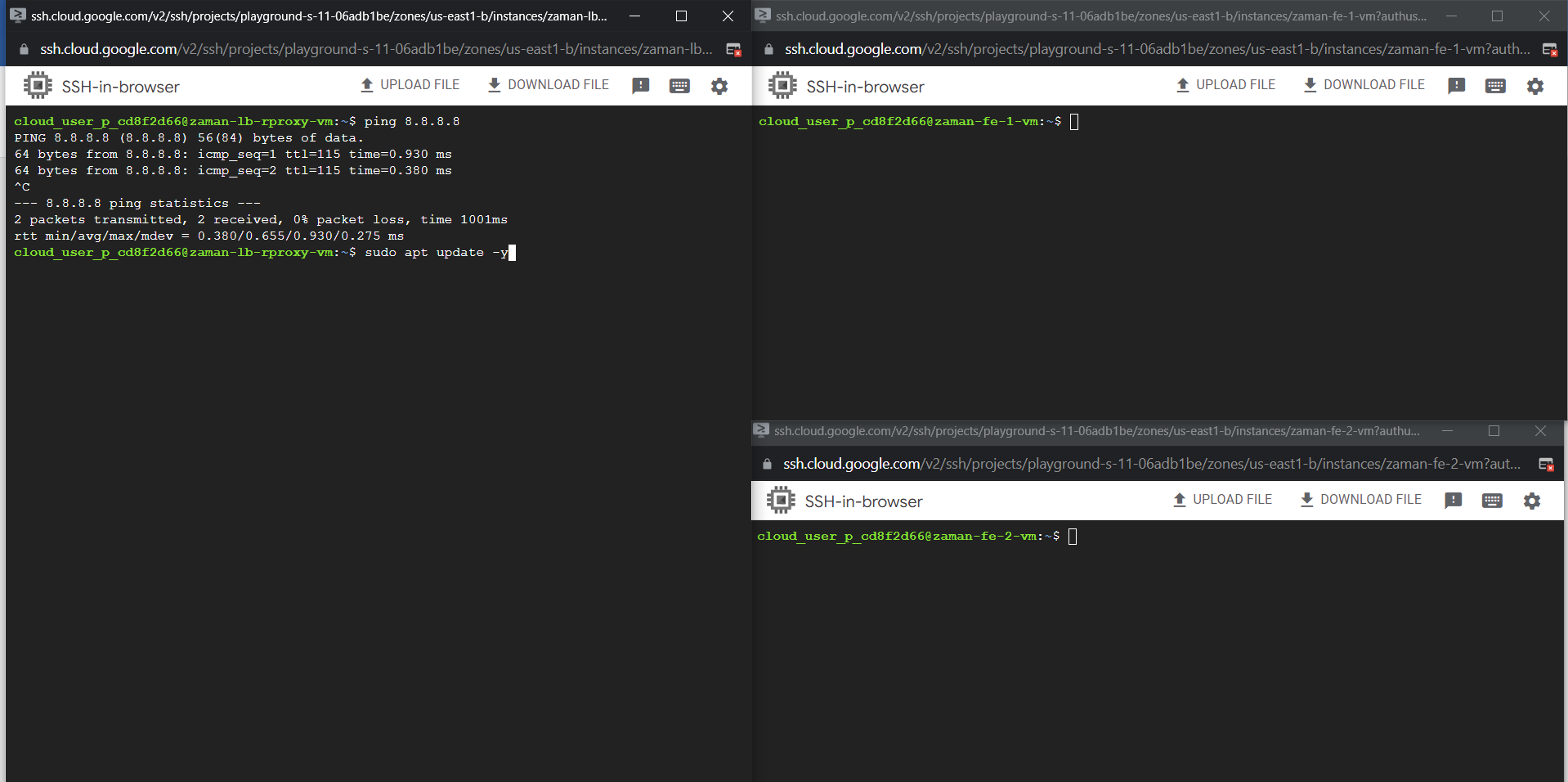Viewport: 1568px width, 782px height.
Task: Click UPLOAD FILE in zaman-fe-2 window
Action: 1223,500
